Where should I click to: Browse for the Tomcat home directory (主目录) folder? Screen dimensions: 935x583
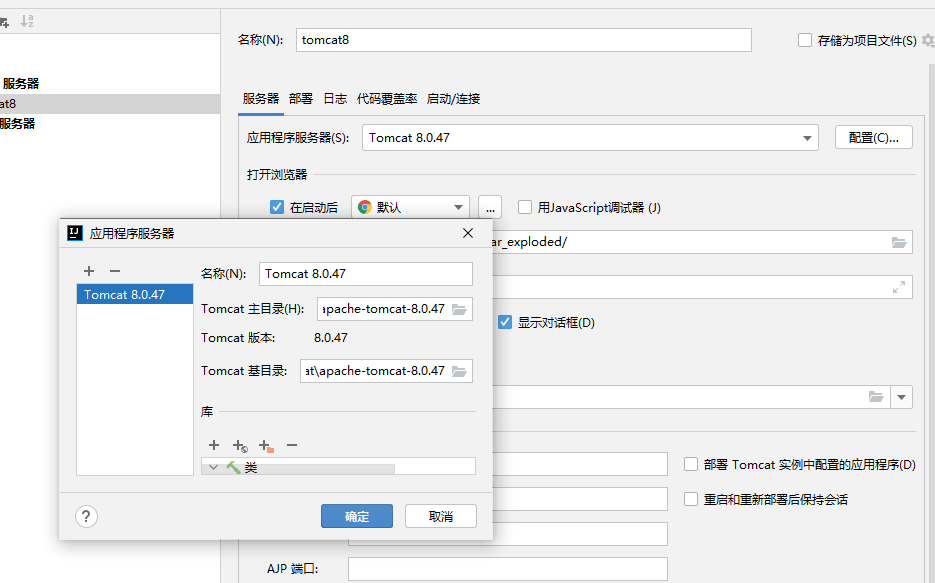(x=459, y=309)
